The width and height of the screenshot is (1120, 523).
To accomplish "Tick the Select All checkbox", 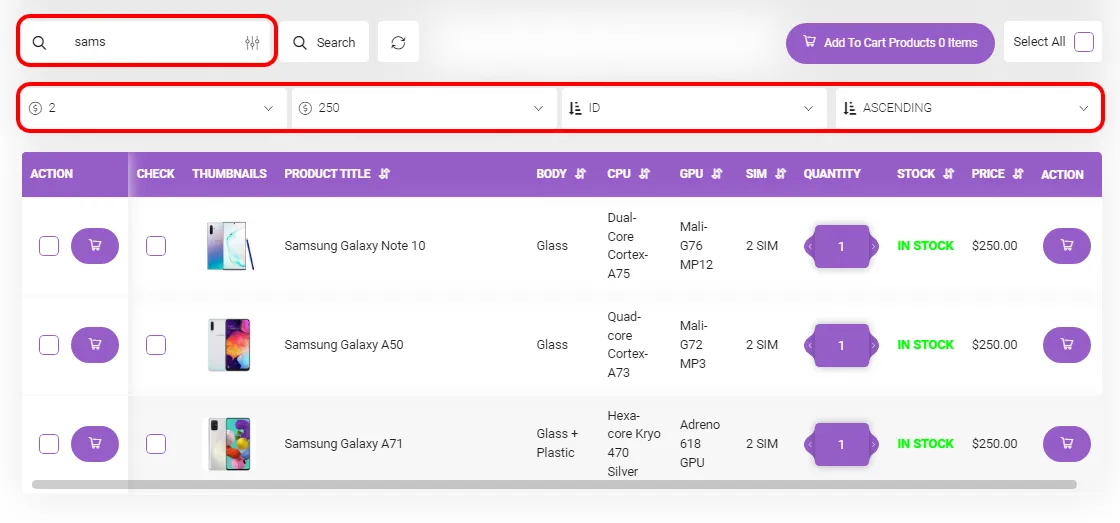I will [1084, 42].
